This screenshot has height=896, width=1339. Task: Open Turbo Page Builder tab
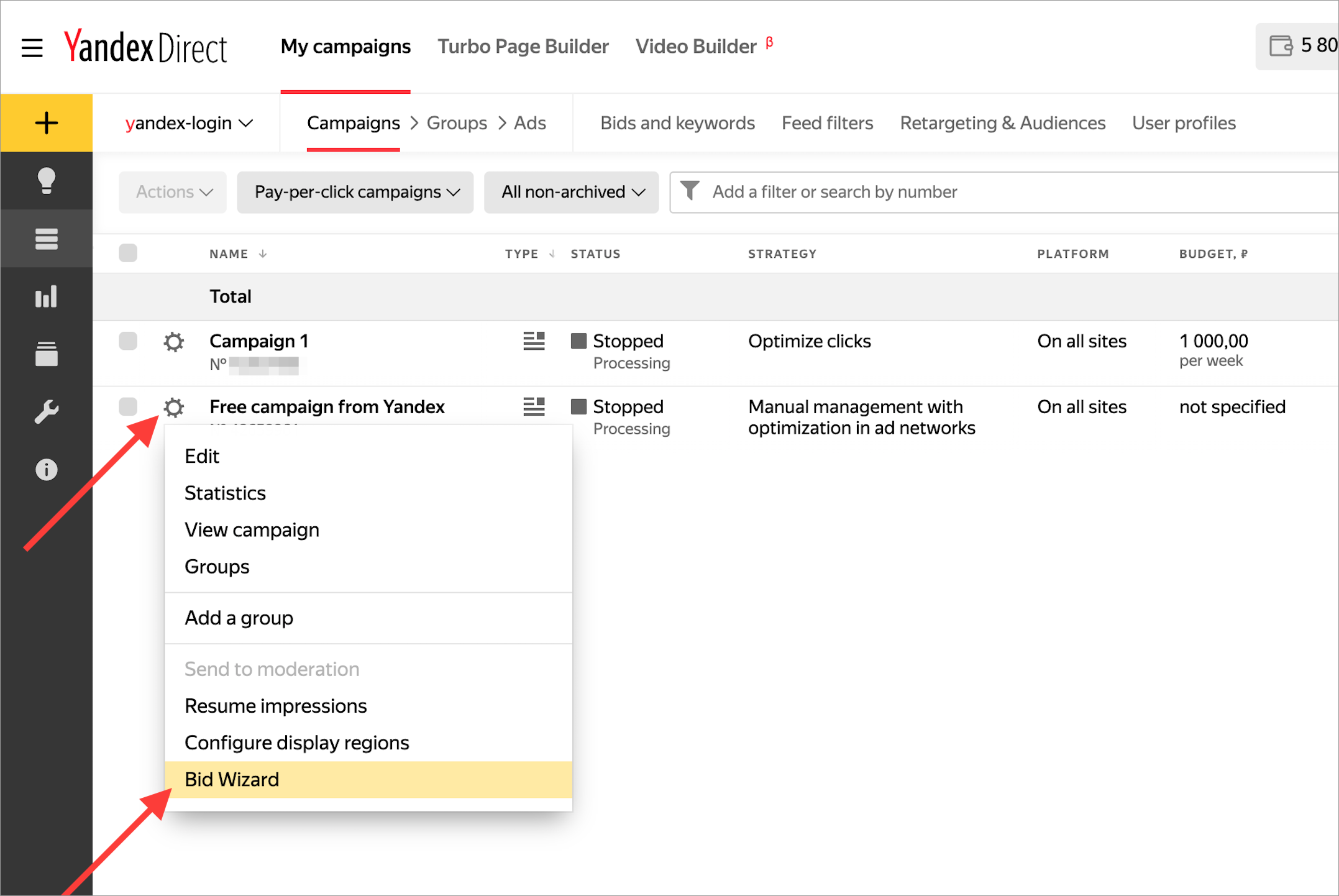523,47
